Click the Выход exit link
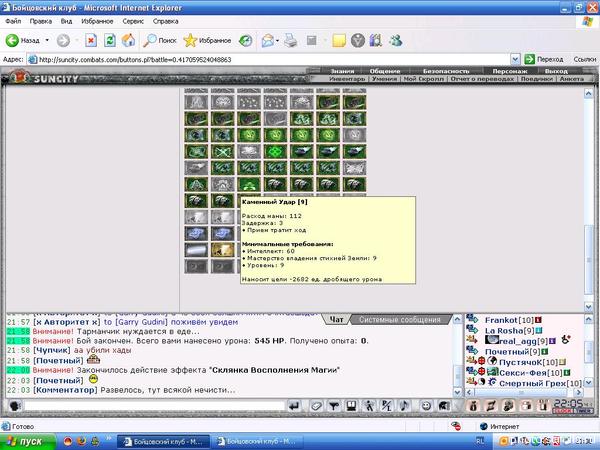The width and height of the screenshot is (600, 450). click(x=556, y=71)
